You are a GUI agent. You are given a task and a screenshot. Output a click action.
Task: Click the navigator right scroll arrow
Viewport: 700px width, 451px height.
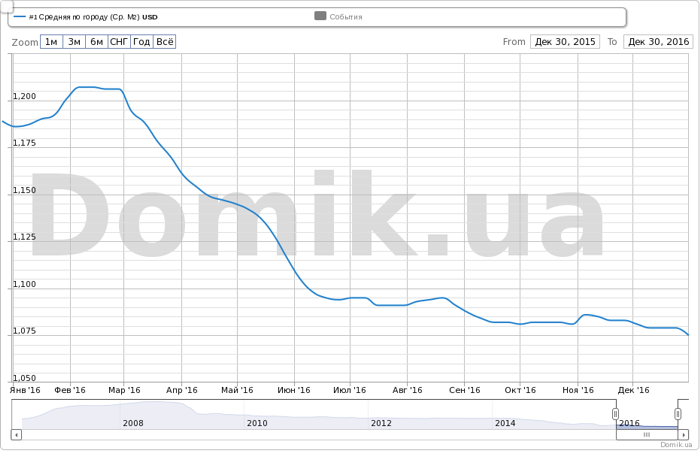683,434
